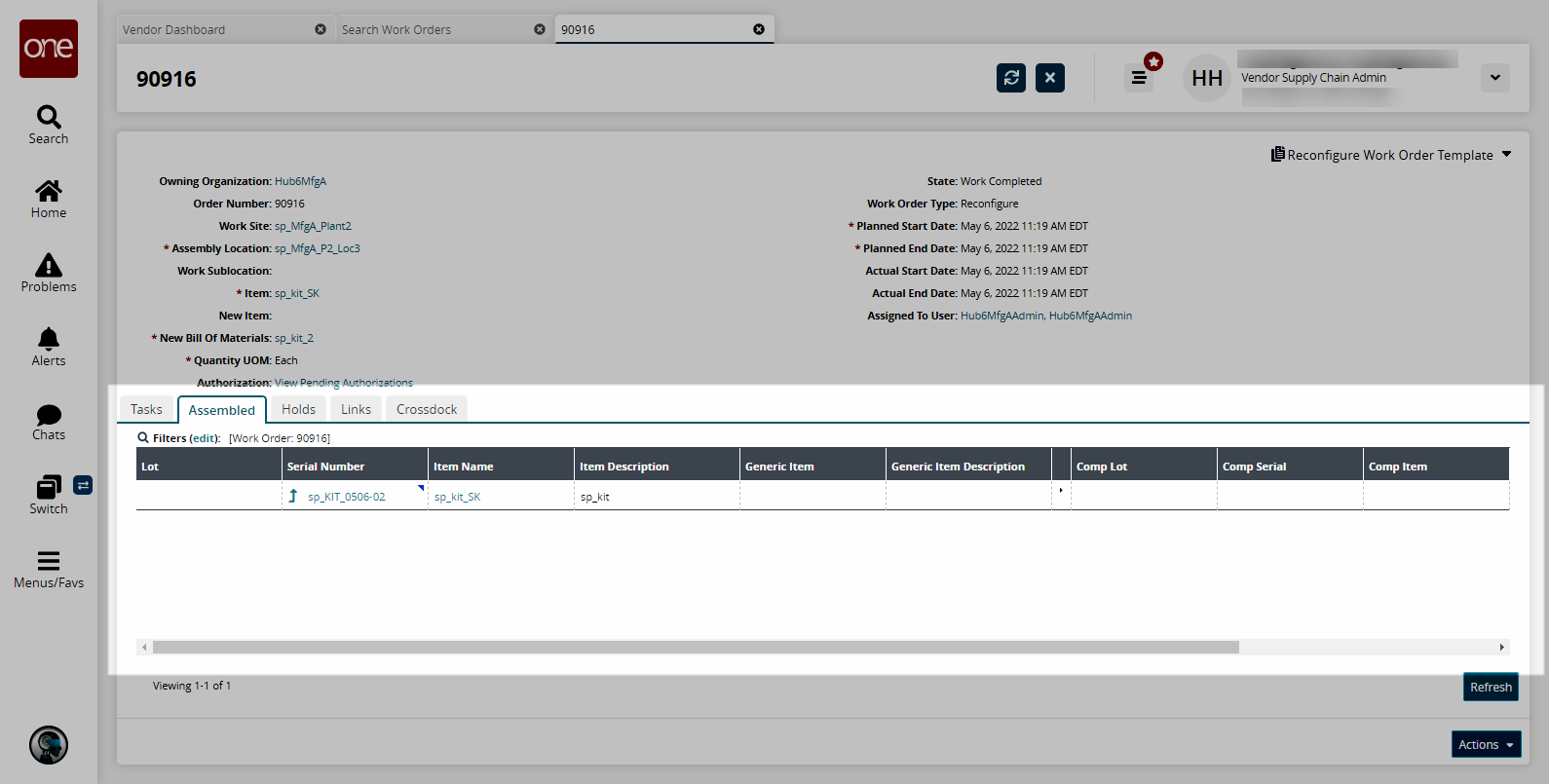Open sp_kit_SK link in Item Name column

457,497
